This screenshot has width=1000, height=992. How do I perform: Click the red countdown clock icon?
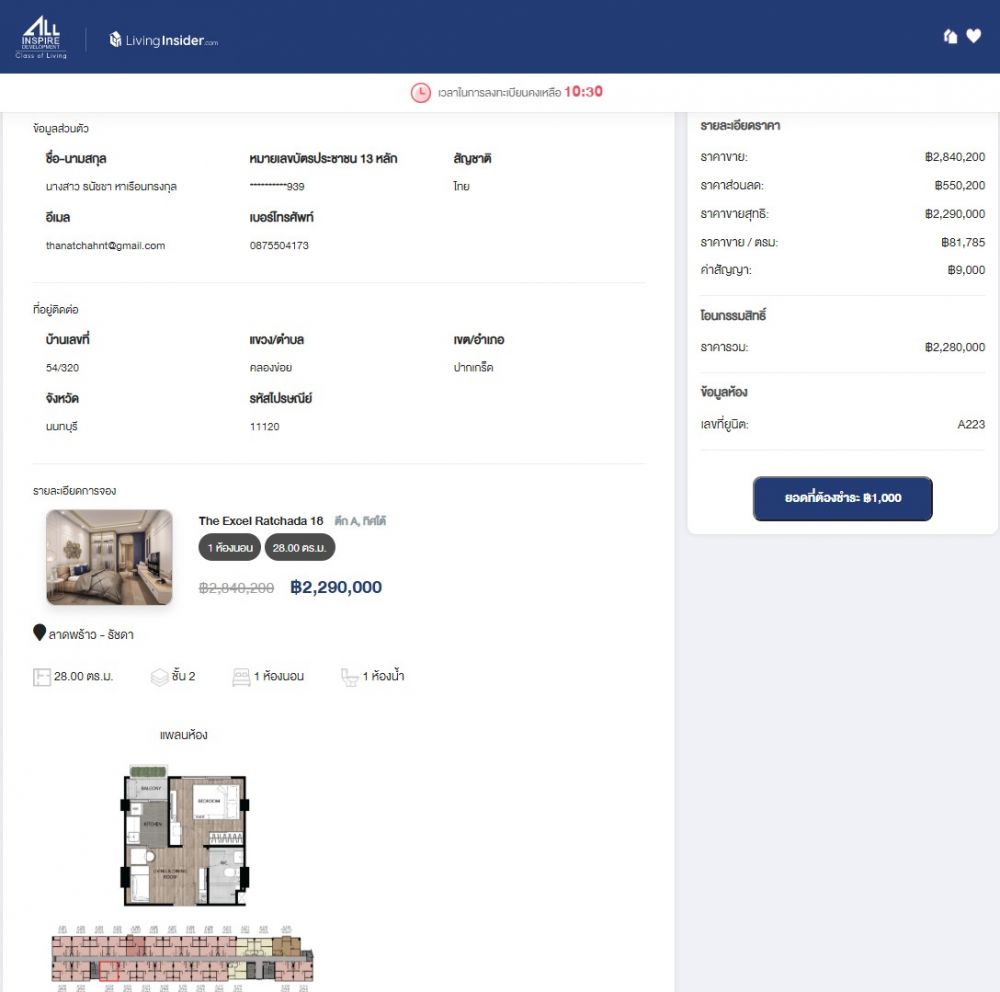pos(421,92)
